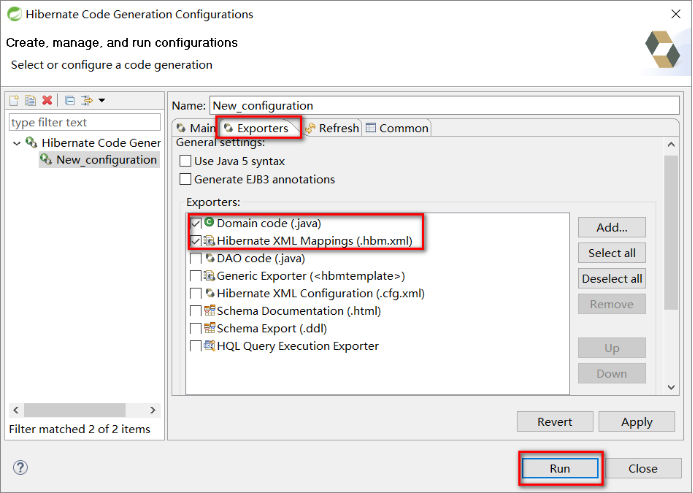Select the Exporters tab
The height and width of the screenshot is (493, 693).
(x=258, y=128)
